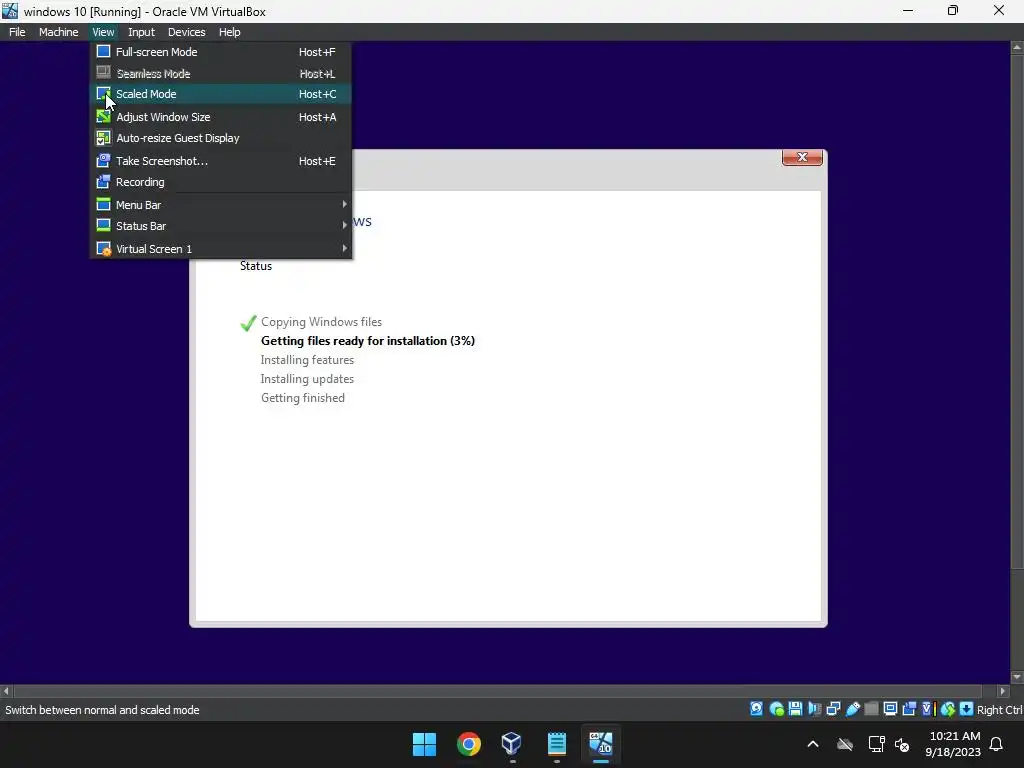Click the hard disk activity indicator
The height and width of the screenshot is (768, 1024).
pyautogui.click(x=756, y=709)
